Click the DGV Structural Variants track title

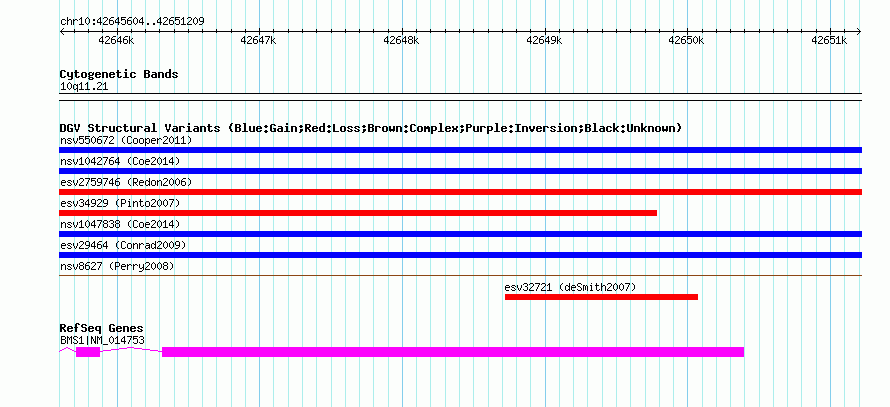(370, 128)
